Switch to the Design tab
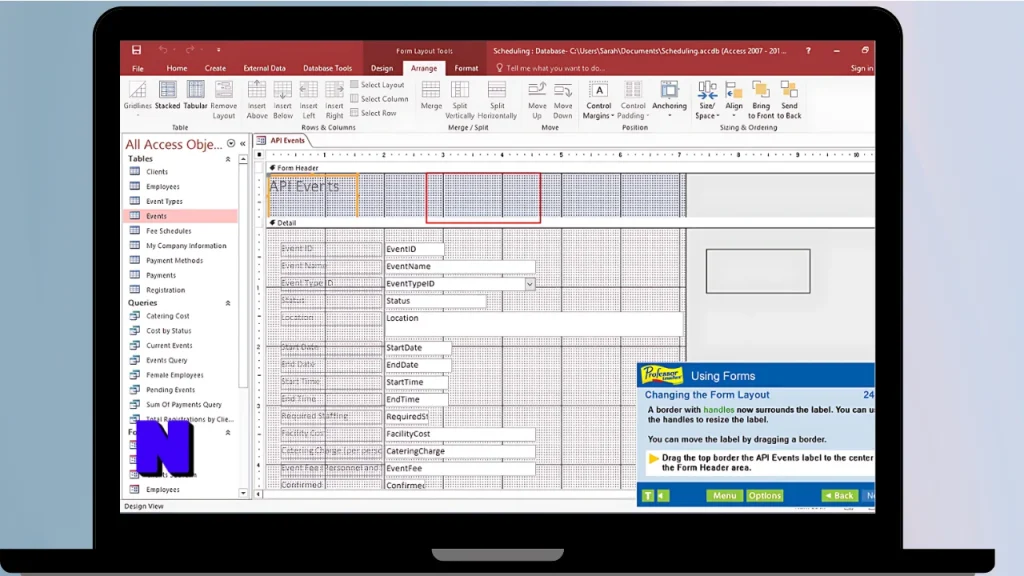 pos(382,68)
